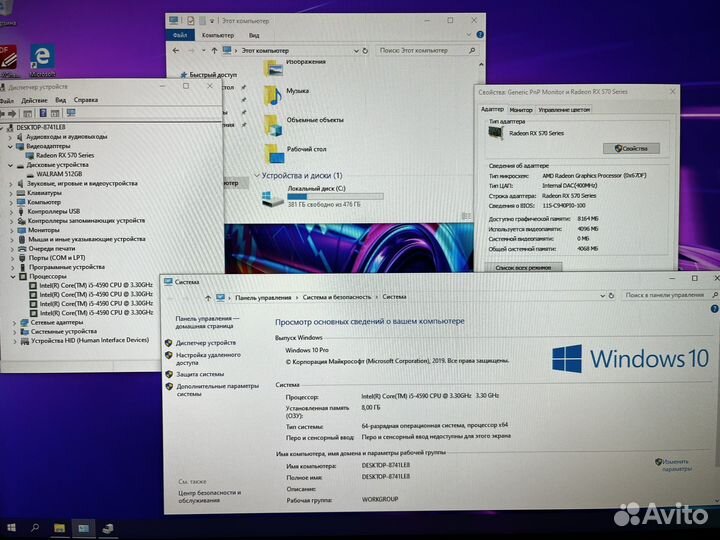The height and width of the screenshot is (540, 720).
Task: Switch to Монитор tab in properties
Action: coord(521,110)
